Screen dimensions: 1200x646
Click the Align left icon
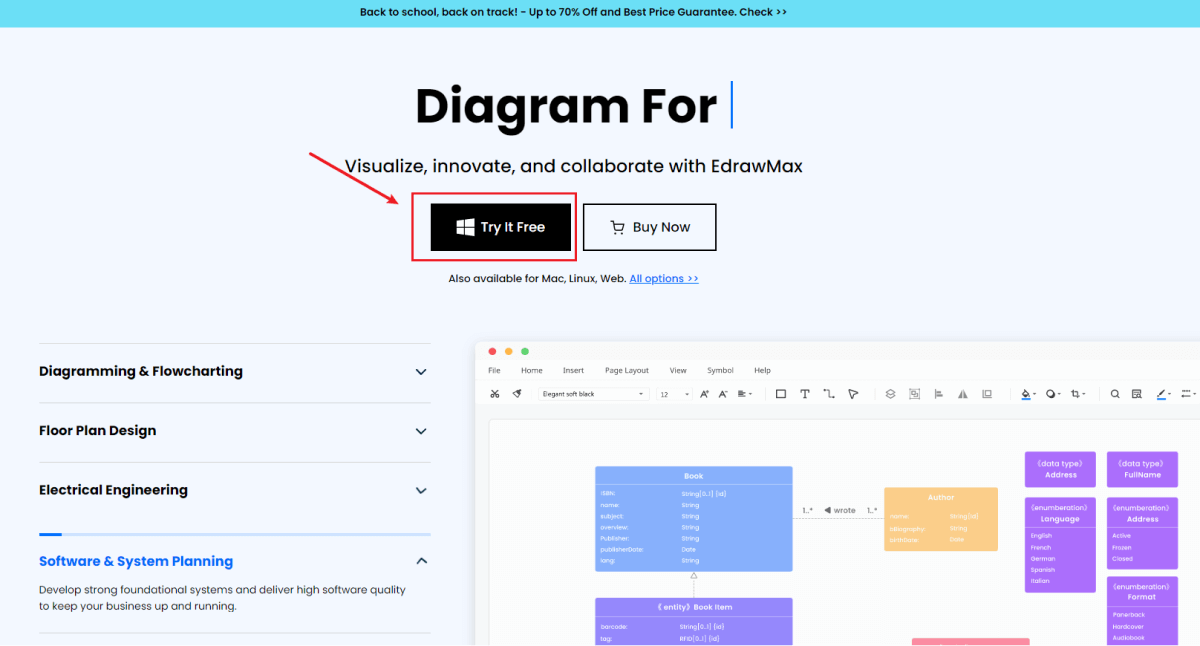pos(938,394)
